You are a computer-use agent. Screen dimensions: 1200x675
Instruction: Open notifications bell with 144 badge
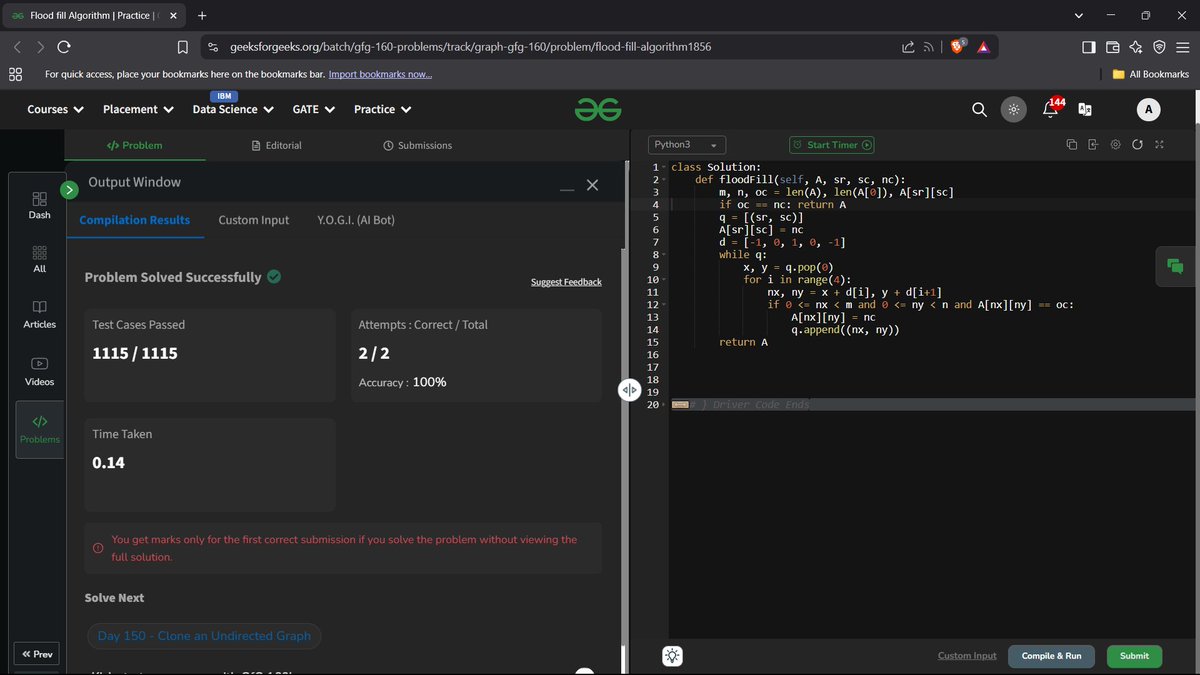(1052, 108)
